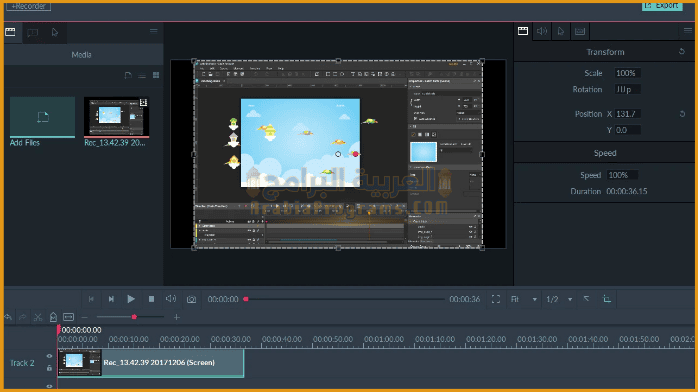Click 00:01:00.00 on the timeline ruler
Viewport: 698px width, 392px height.
tap(384, 339)
